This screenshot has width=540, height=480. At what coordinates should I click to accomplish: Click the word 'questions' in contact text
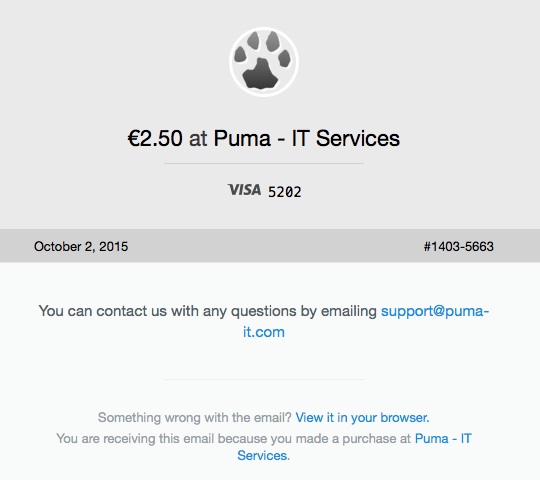(x=263, y=312)
